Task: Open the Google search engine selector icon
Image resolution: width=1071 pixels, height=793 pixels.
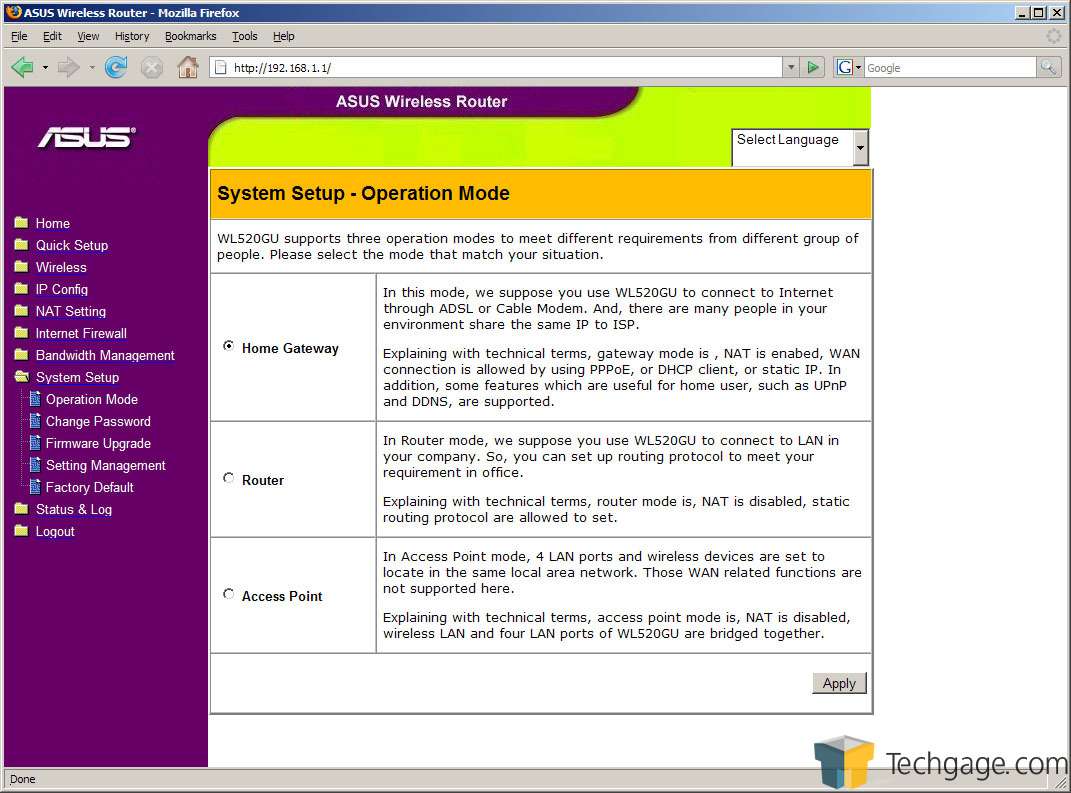Action: (x=848, y=67)
